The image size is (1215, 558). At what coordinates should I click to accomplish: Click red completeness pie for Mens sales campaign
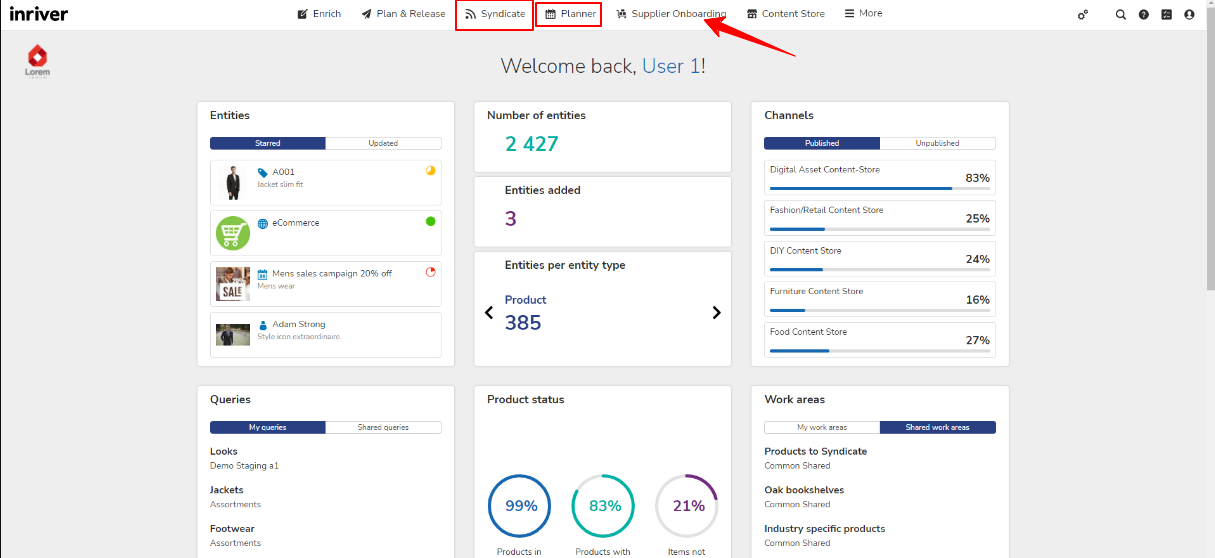click(431, 272)
